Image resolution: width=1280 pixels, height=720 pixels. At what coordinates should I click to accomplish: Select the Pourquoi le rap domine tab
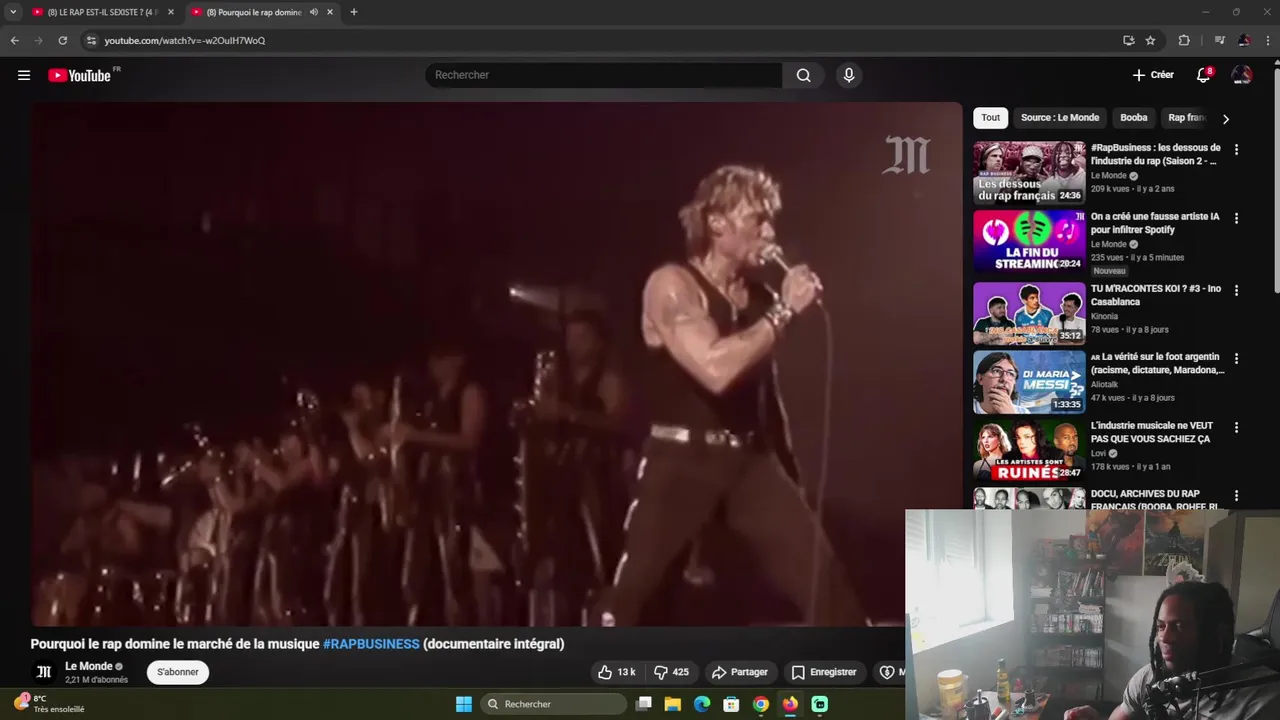262,12
